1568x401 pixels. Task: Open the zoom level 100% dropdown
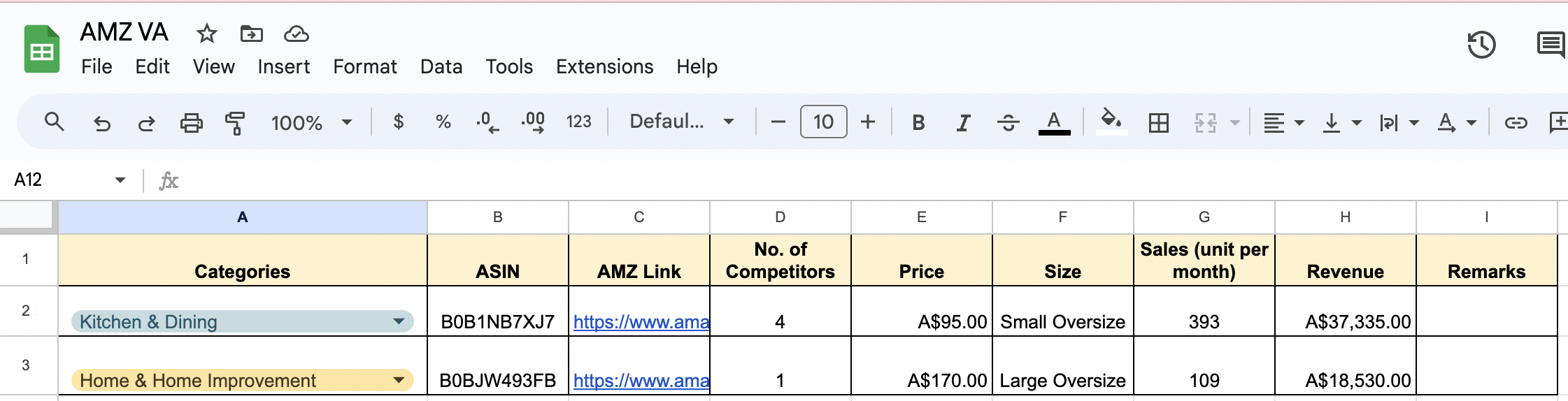click(x=311, y=123)
